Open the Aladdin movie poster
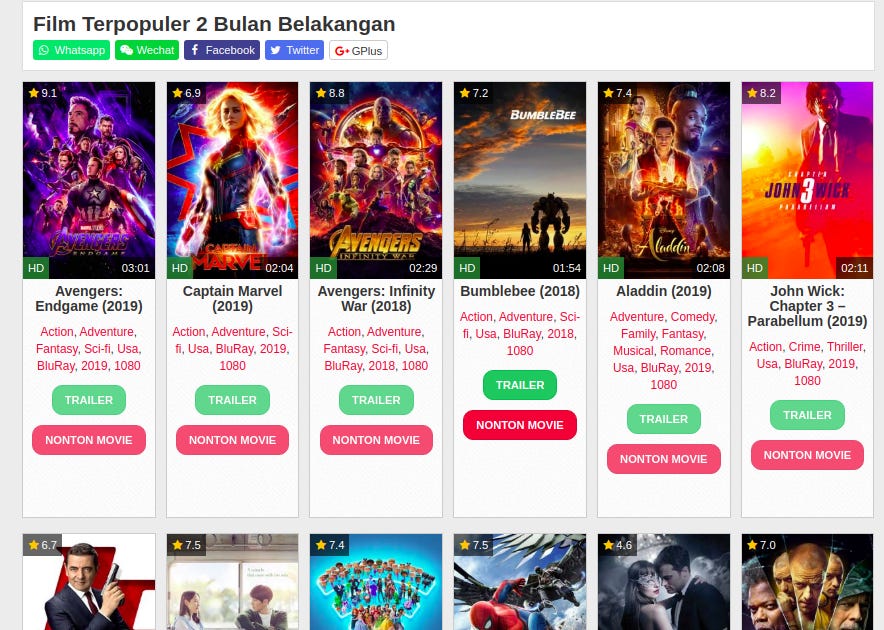884x630 pixels. pyautogui.click(x=664, y=180)
